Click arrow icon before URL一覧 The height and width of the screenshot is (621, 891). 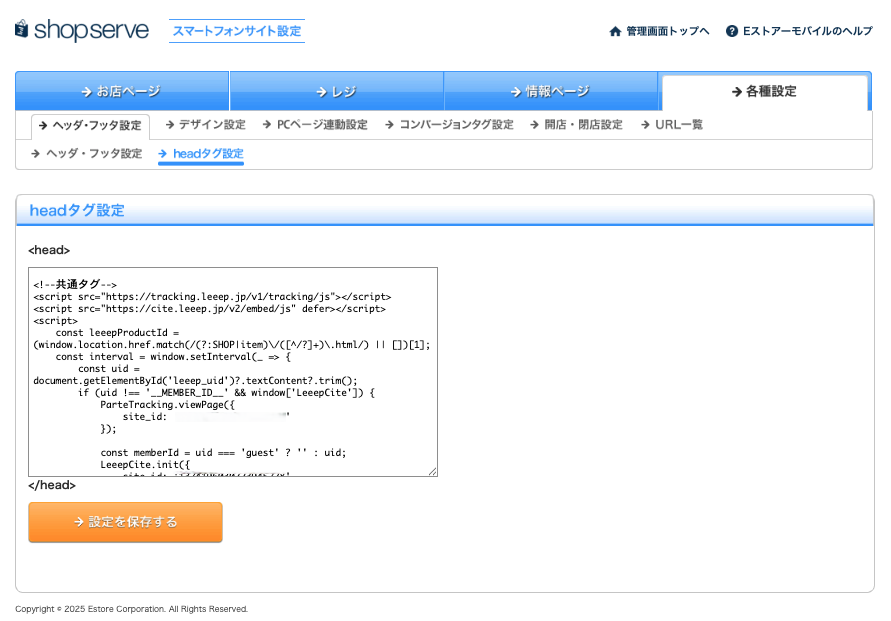click(645, 124)
